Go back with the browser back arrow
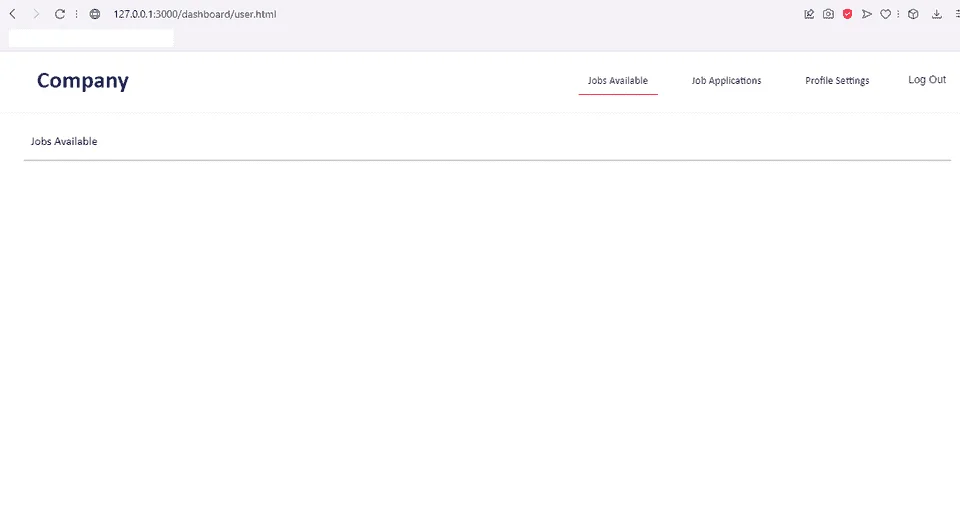 click(x=13, y=14)
